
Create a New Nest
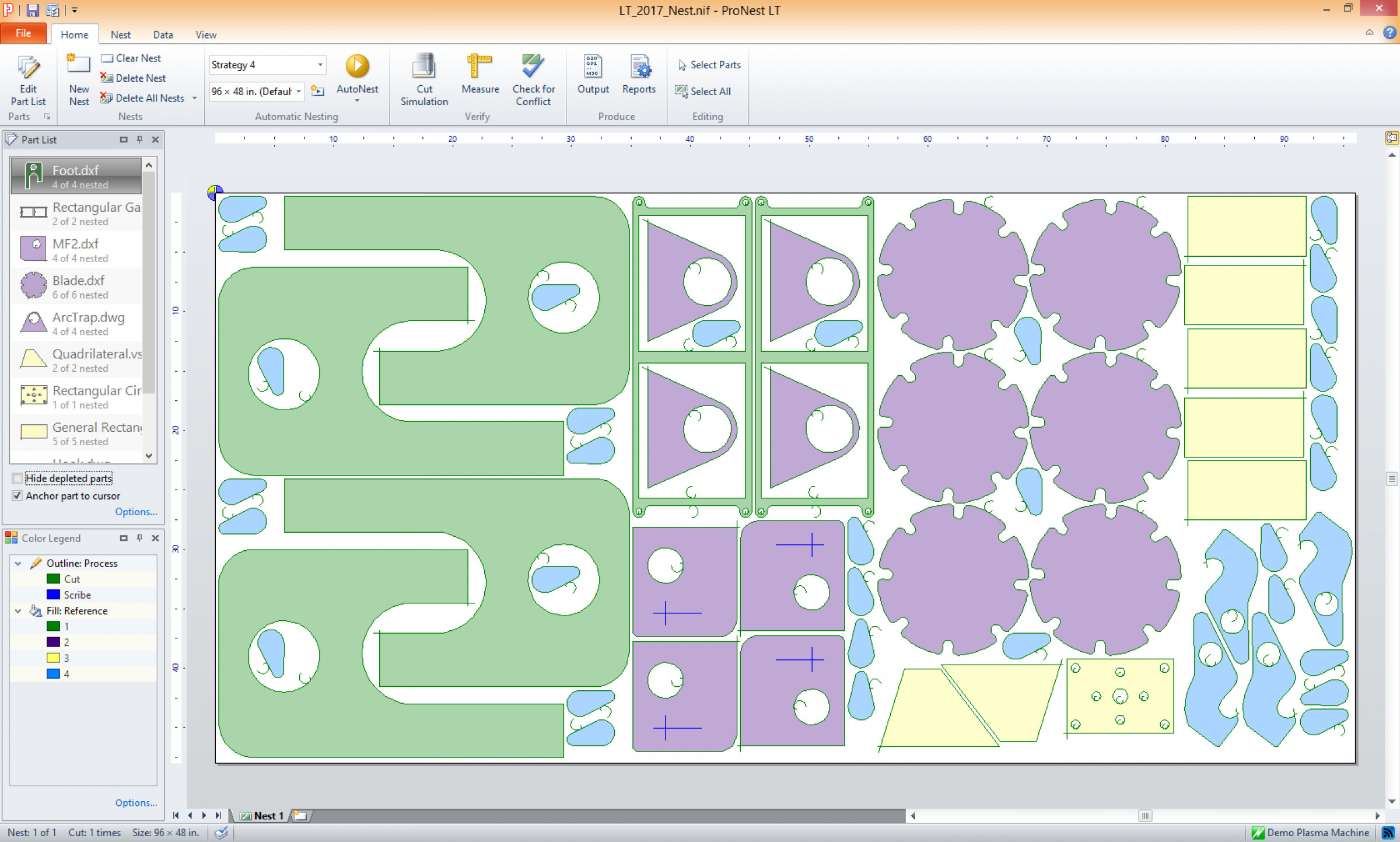coord(79,80)
